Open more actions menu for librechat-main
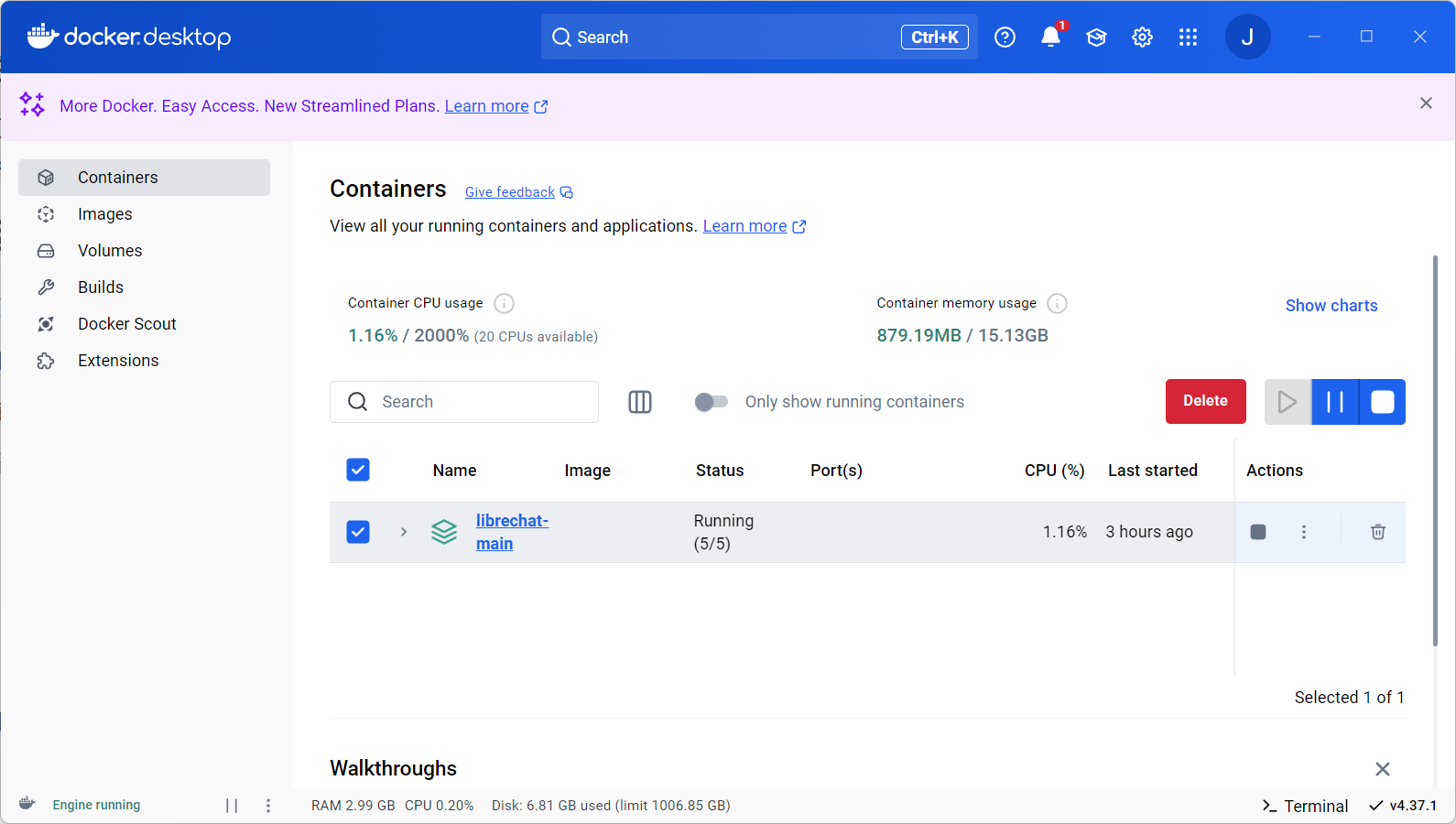This screenshot has width=1456, height=824. tap(1304, 532)
